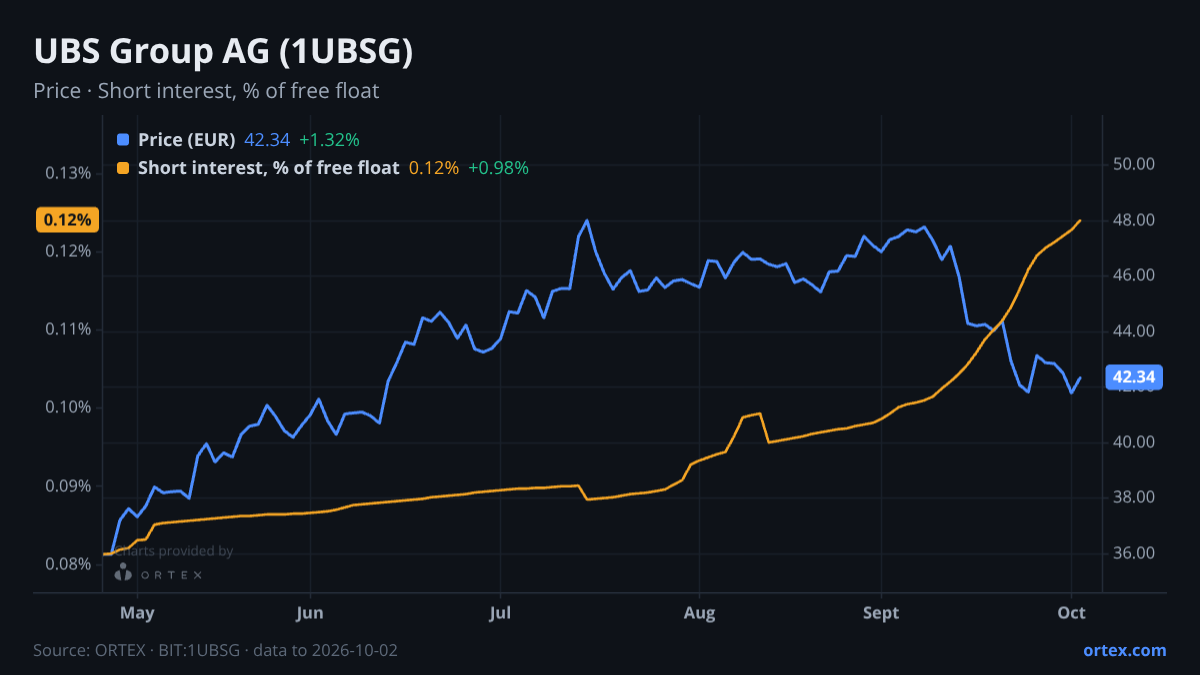Click the 36.00 right axis label
The image size is (1200, 675).
pyautogui.click(x=1134, y=553)
